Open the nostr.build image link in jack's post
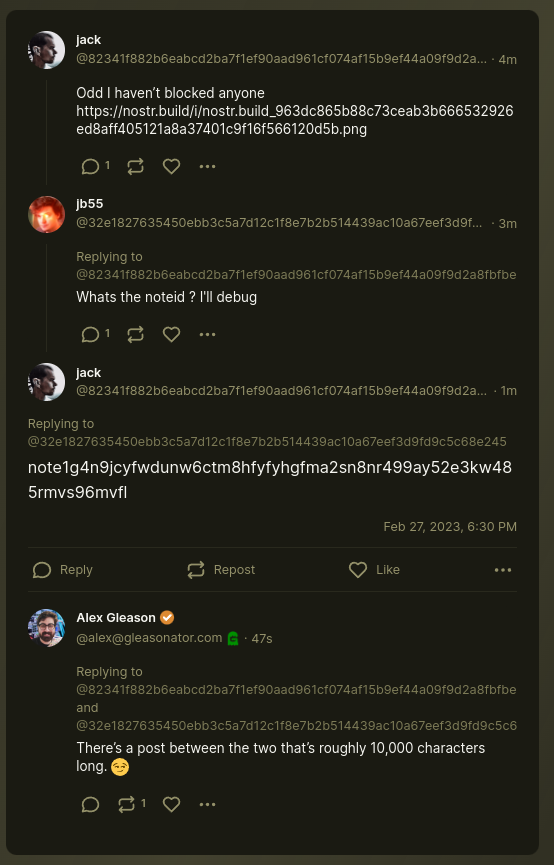 (x=295, y=120)
